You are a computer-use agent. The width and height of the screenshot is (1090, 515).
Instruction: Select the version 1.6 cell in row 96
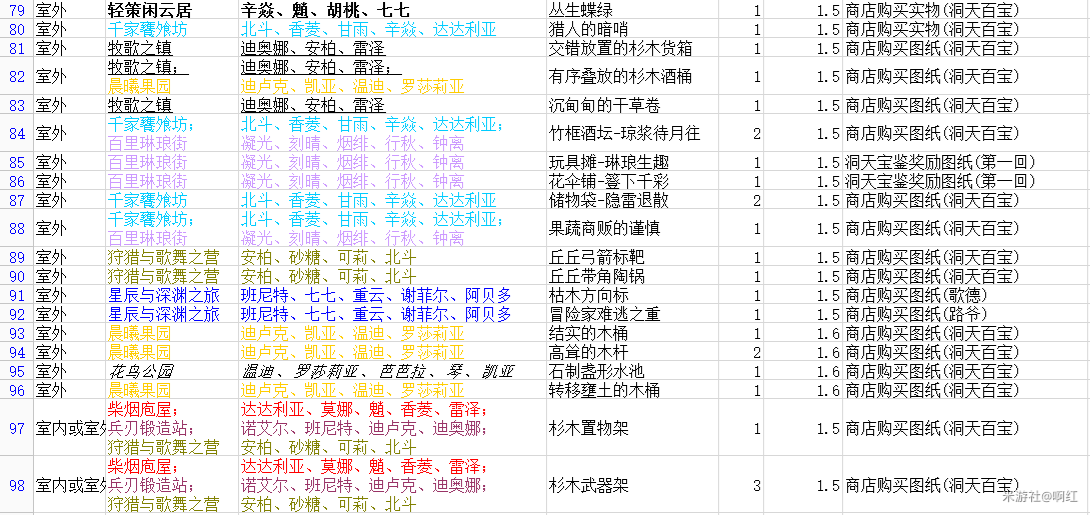click(803, 390)
